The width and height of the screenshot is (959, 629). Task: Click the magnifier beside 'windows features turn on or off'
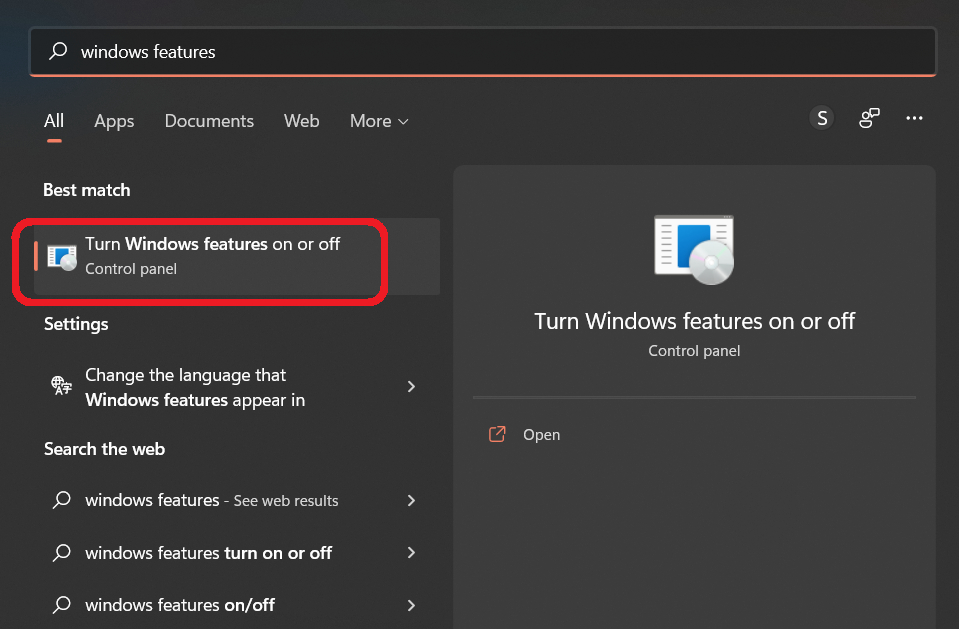61,552
